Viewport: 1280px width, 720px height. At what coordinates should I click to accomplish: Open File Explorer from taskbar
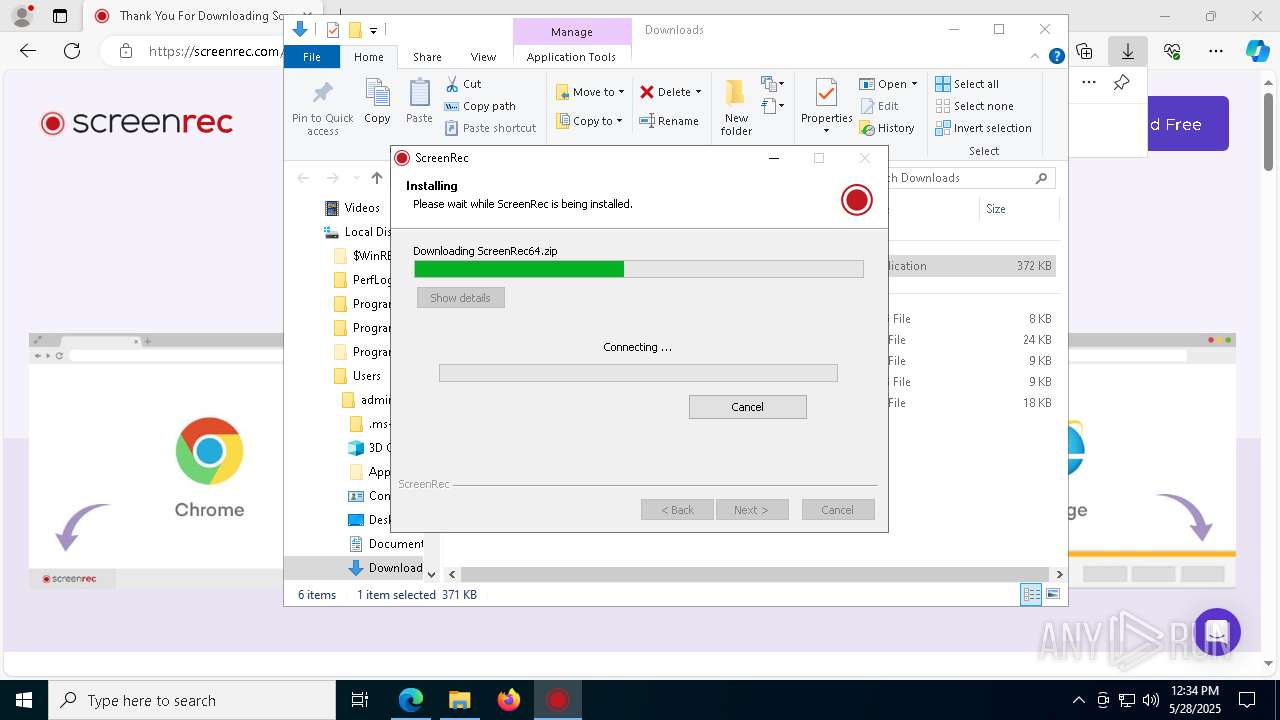(460, 700)
